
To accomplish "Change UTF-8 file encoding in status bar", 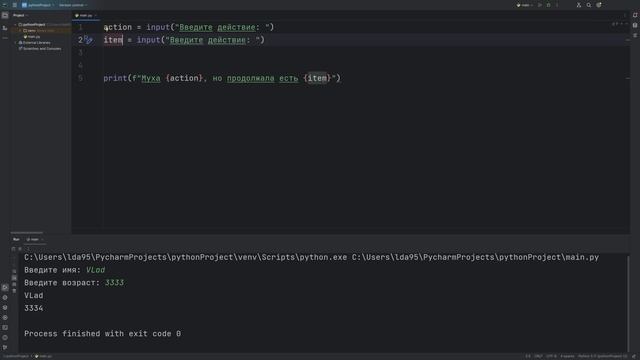I will tap(551, 356).
